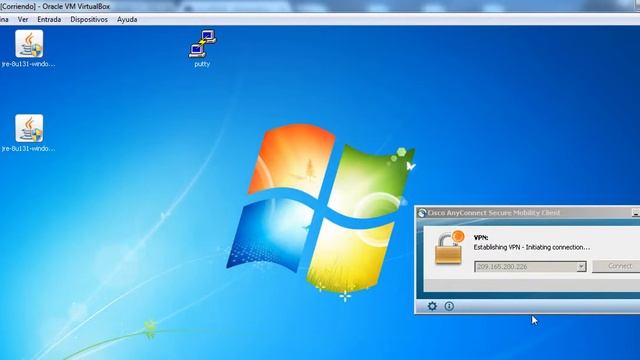Screen dimensions: 640x360
Task: Select the upper jre-8u131 Java installer icon
Action: pos(29,48)
